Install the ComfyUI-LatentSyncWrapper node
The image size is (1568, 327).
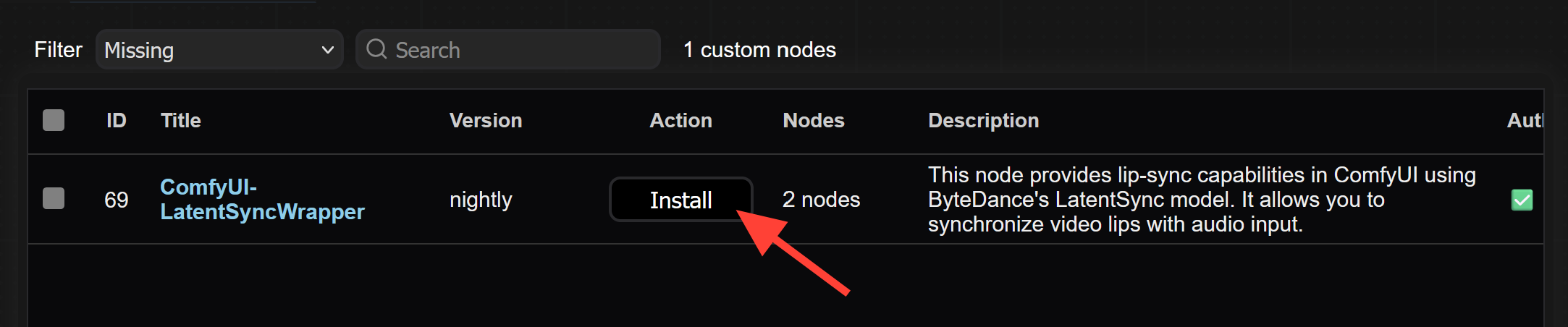pos(680,200)
